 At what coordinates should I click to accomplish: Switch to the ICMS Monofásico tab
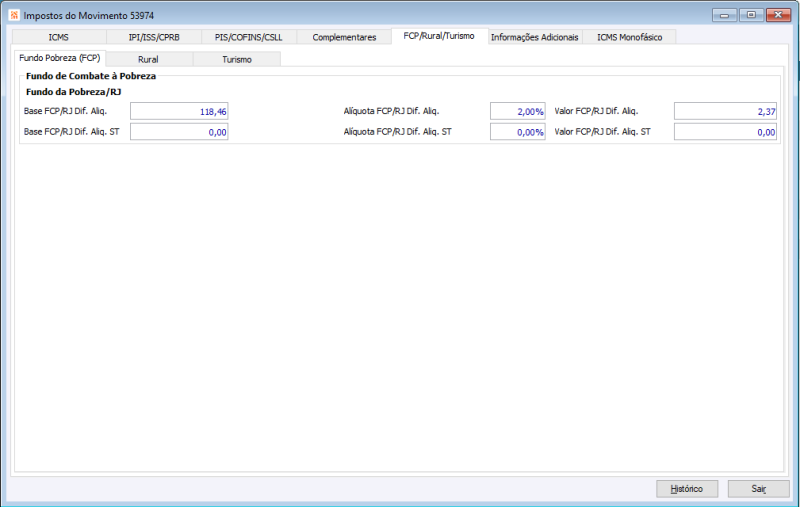pos(630,37)
